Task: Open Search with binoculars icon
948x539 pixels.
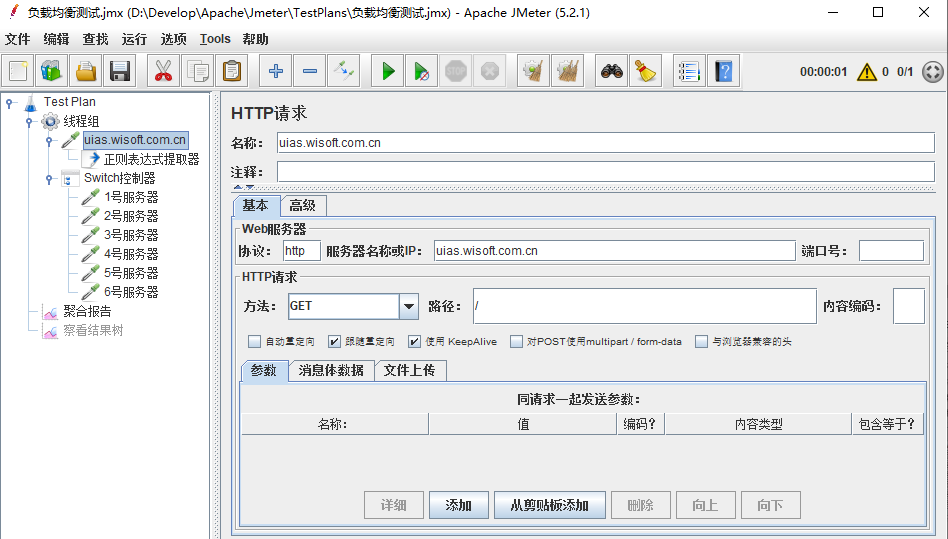Action: click(x=612, y=71)
